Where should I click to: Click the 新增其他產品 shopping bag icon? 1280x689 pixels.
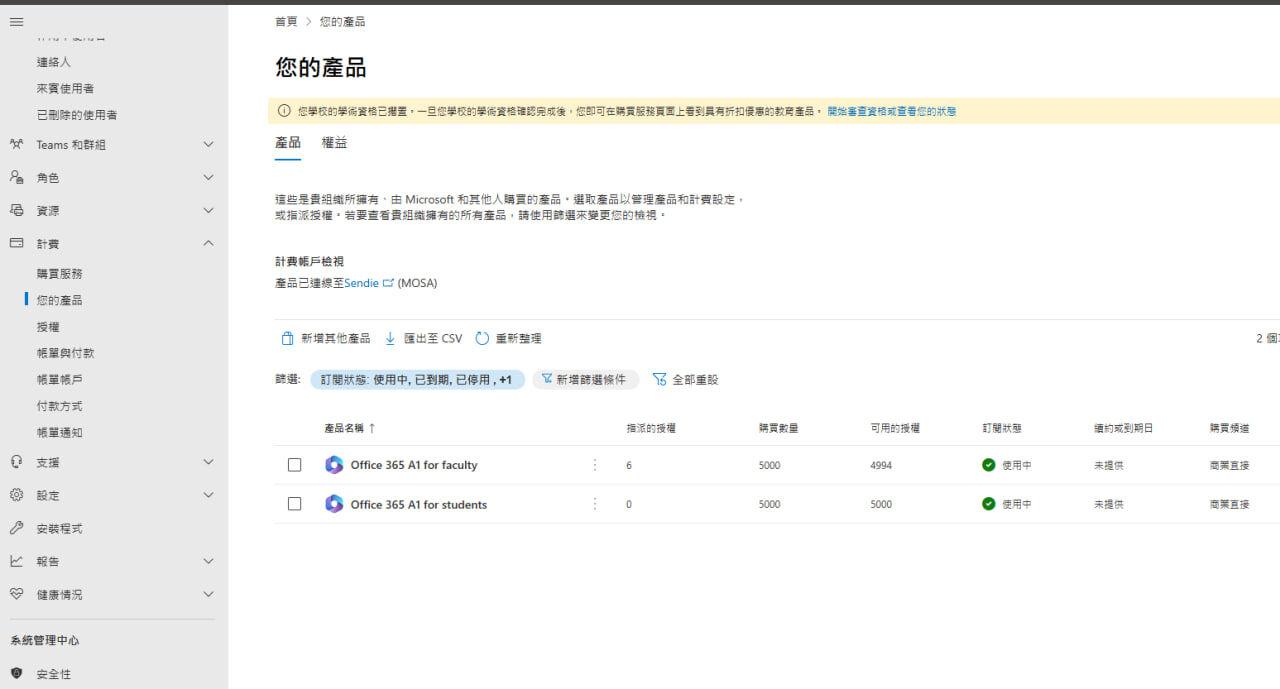[287, 339]
